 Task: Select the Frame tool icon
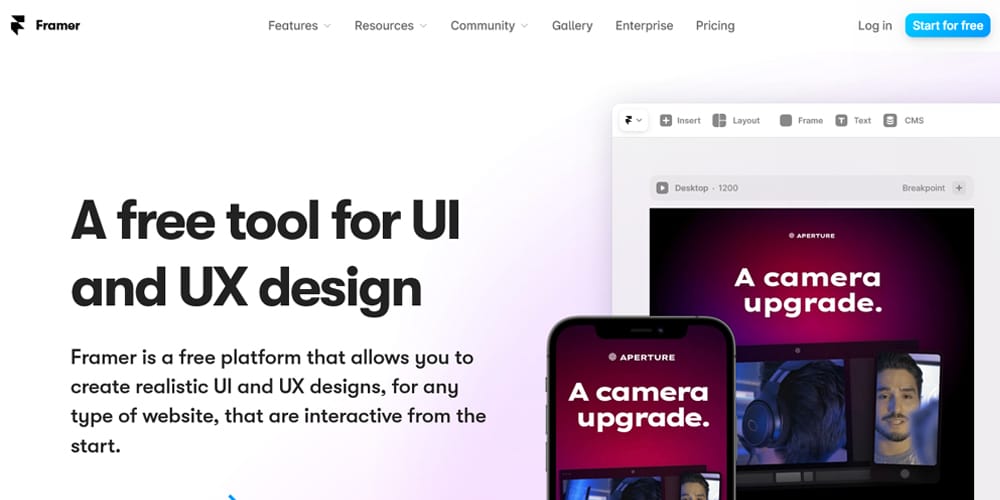click(x=786, y=121)
